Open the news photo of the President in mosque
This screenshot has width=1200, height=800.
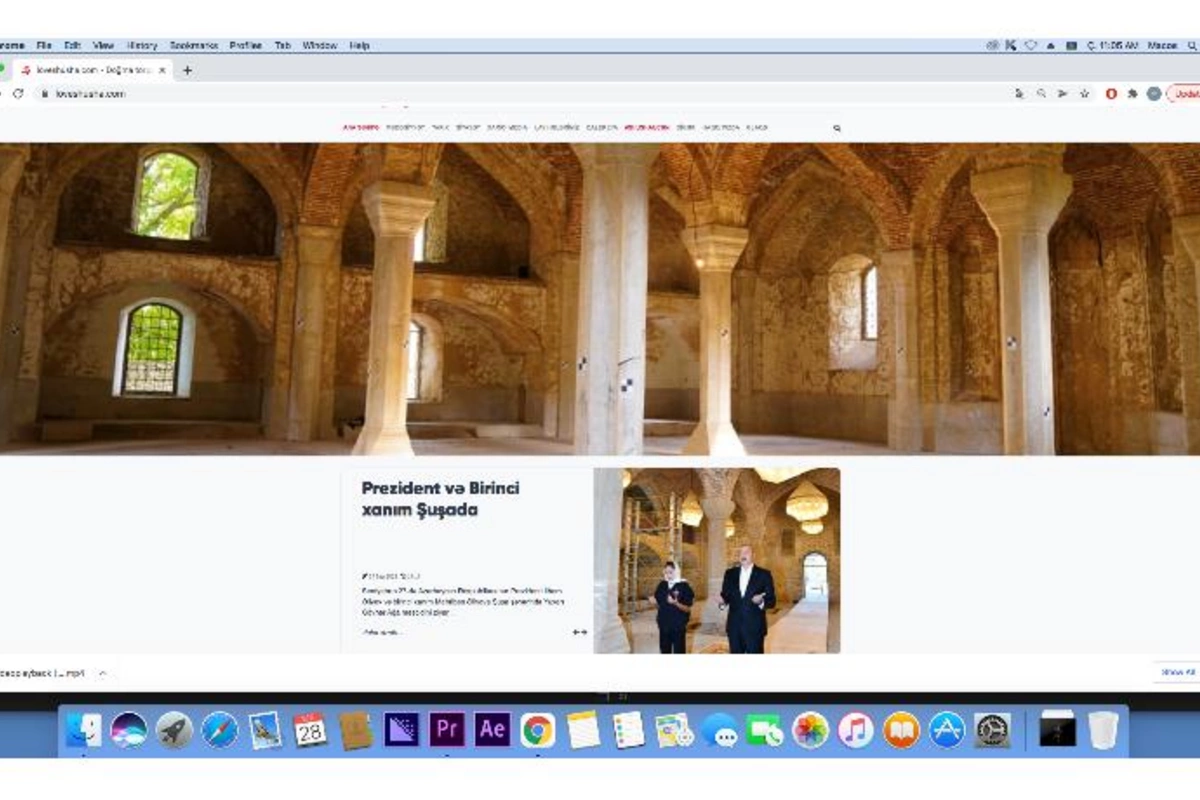(x=717, y=561)
